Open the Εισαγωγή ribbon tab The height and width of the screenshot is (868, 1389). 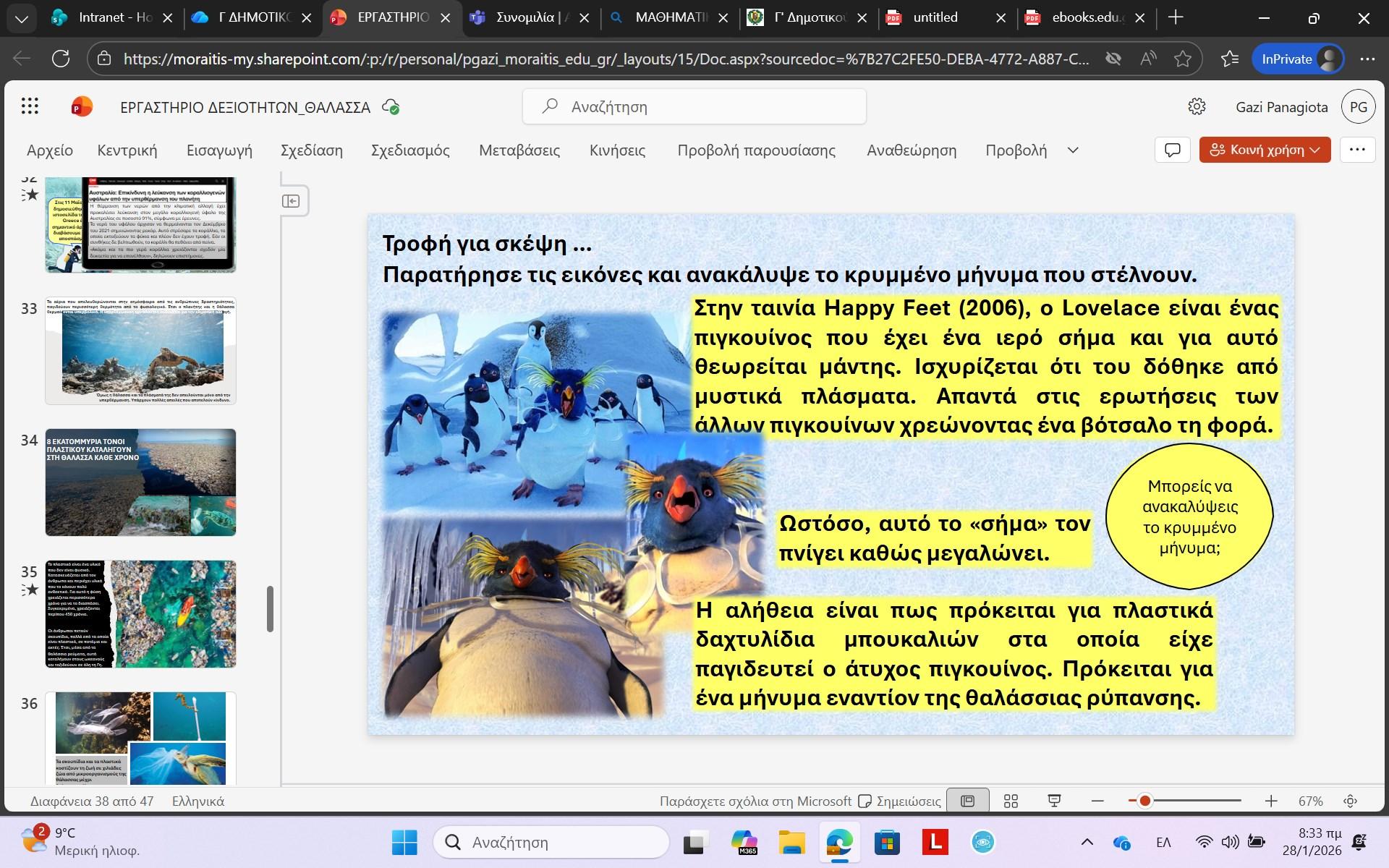click(219, 150)
